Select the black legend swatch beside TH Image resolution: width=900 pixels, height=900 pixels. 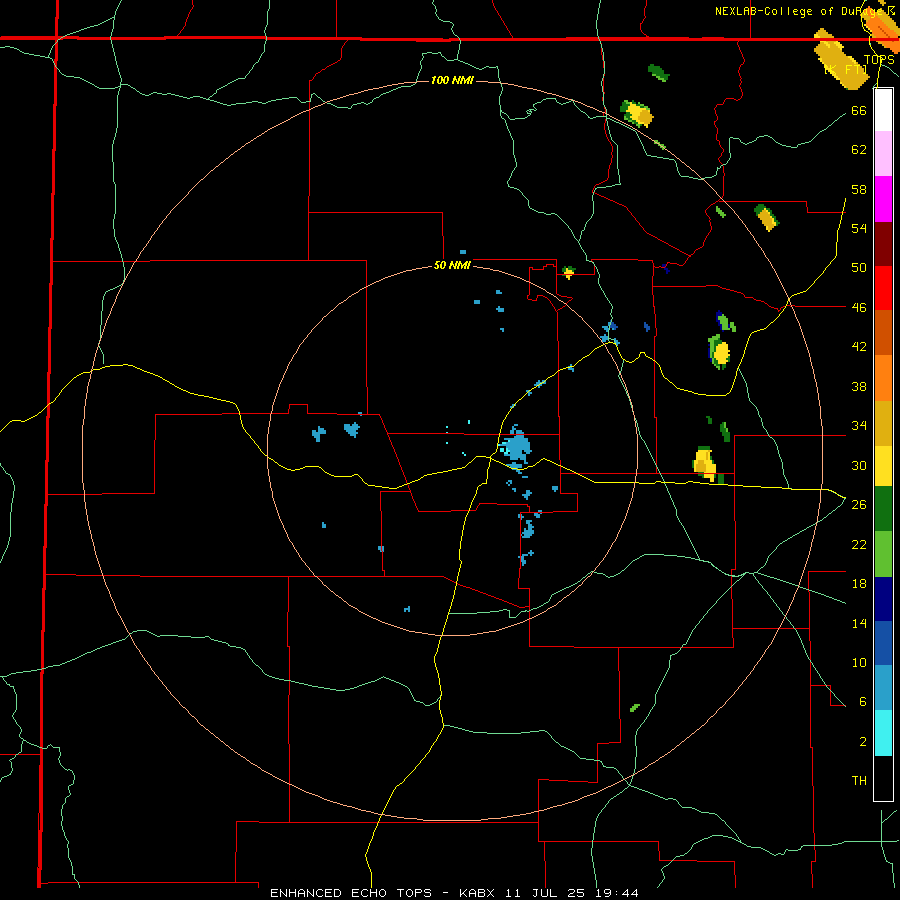point(883,778)
